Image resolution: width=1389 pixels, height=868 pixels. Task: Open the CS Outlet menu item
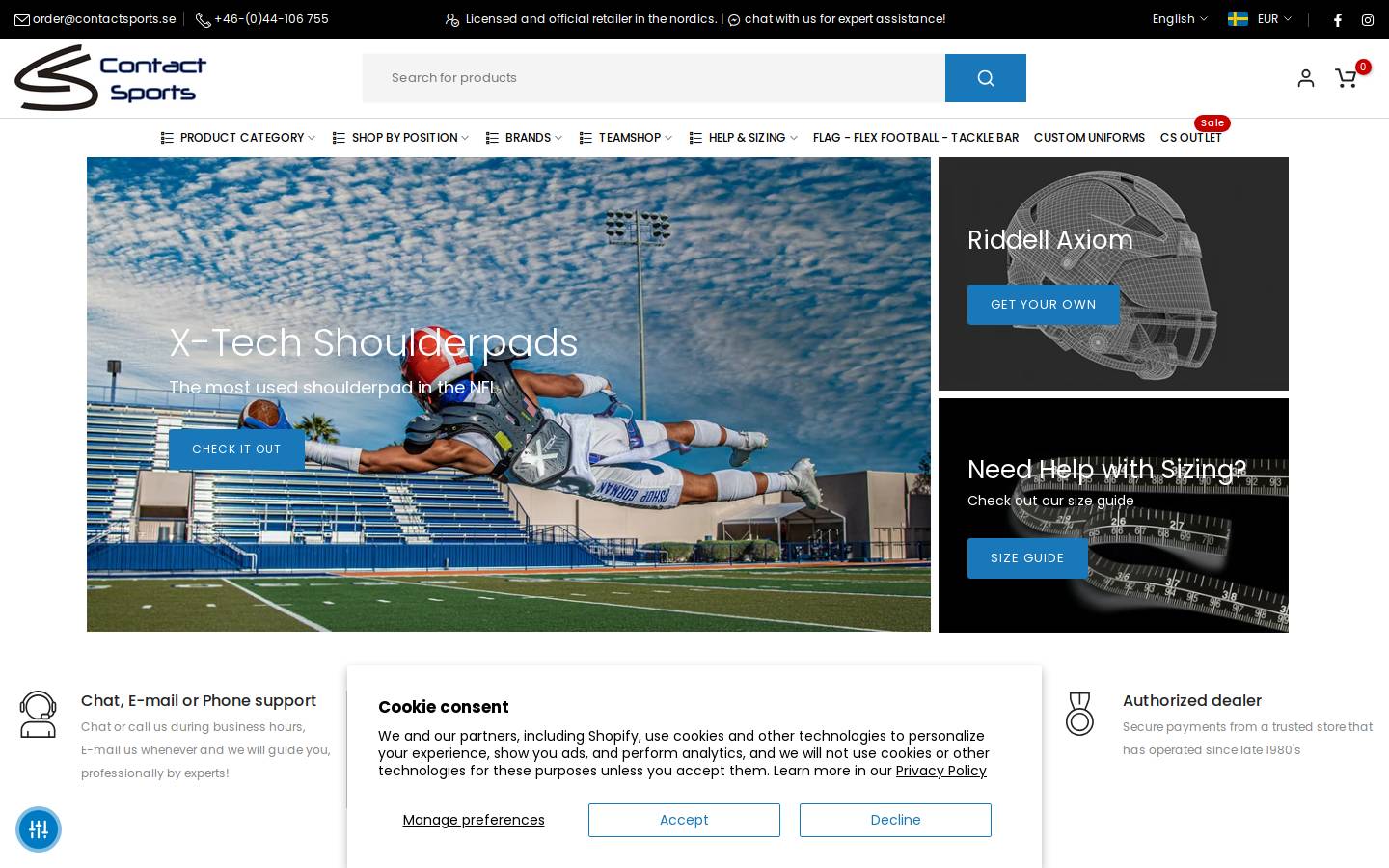(x=1190, y=138)
